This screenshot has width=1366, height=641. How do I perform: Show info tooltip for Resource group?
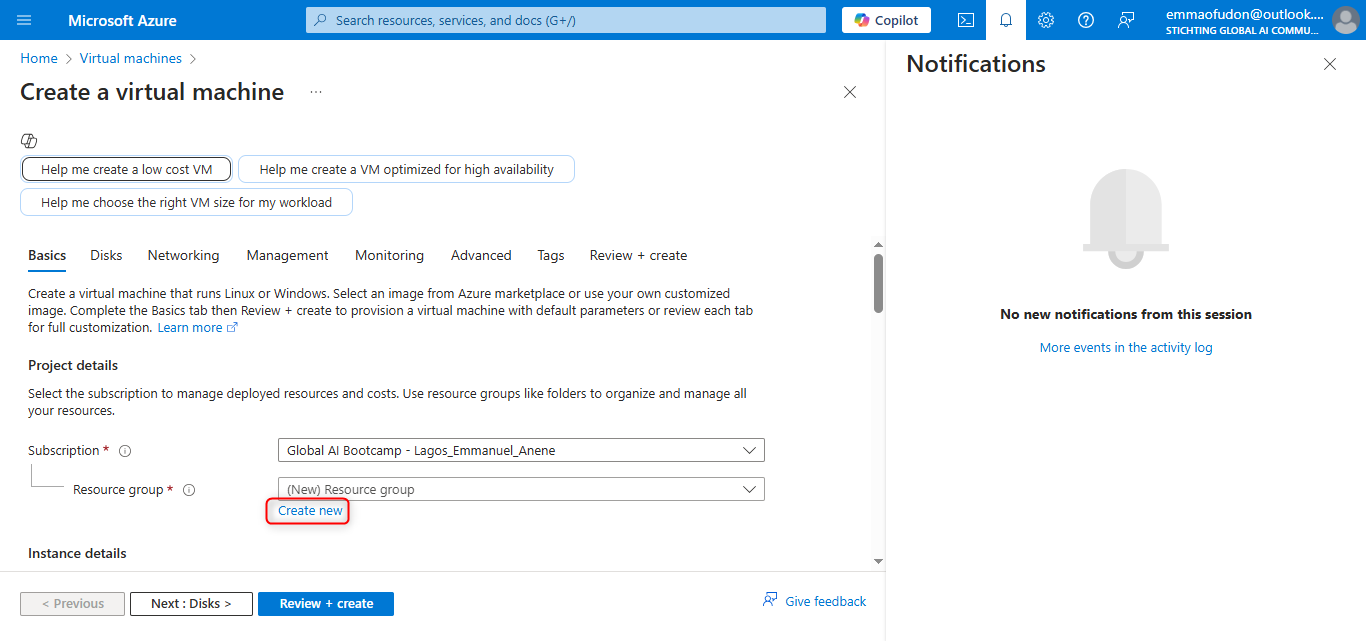pos(189,490)
